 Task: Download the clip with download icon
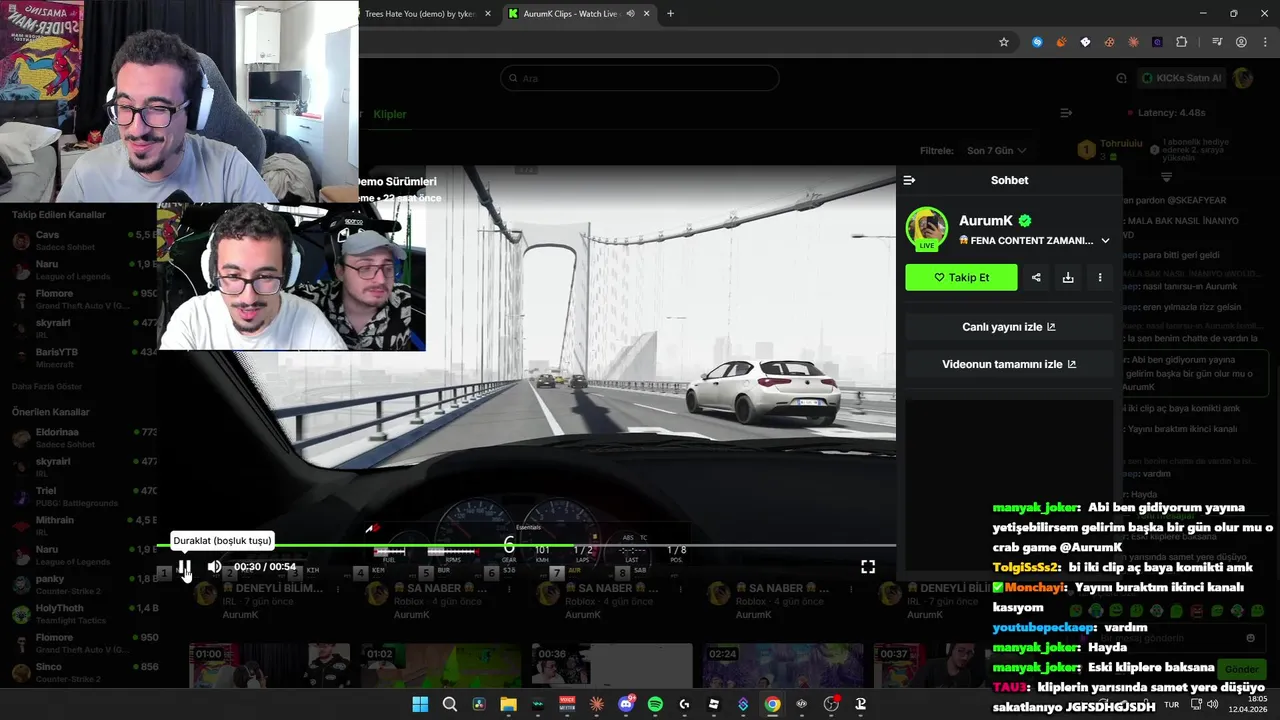coord(1068,277)
